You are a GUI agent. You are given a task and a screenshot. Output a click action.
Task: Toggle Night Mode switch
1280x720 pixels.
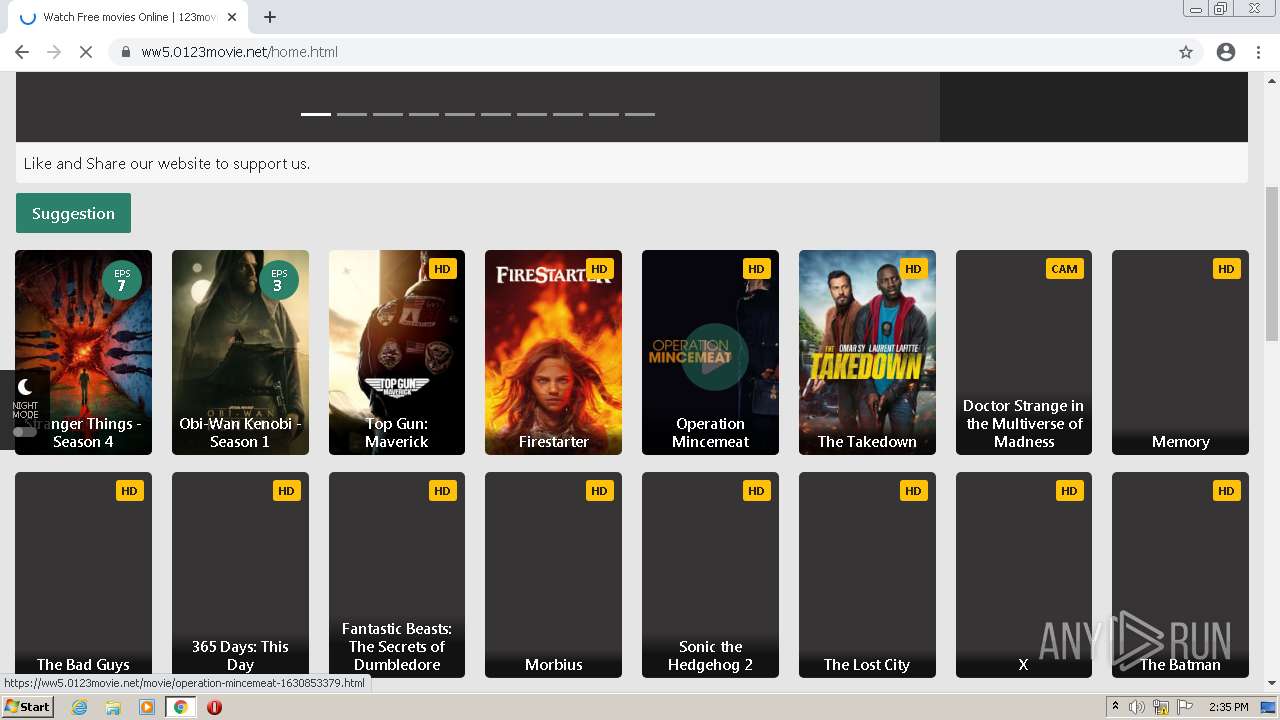click(x=25, y=431)
